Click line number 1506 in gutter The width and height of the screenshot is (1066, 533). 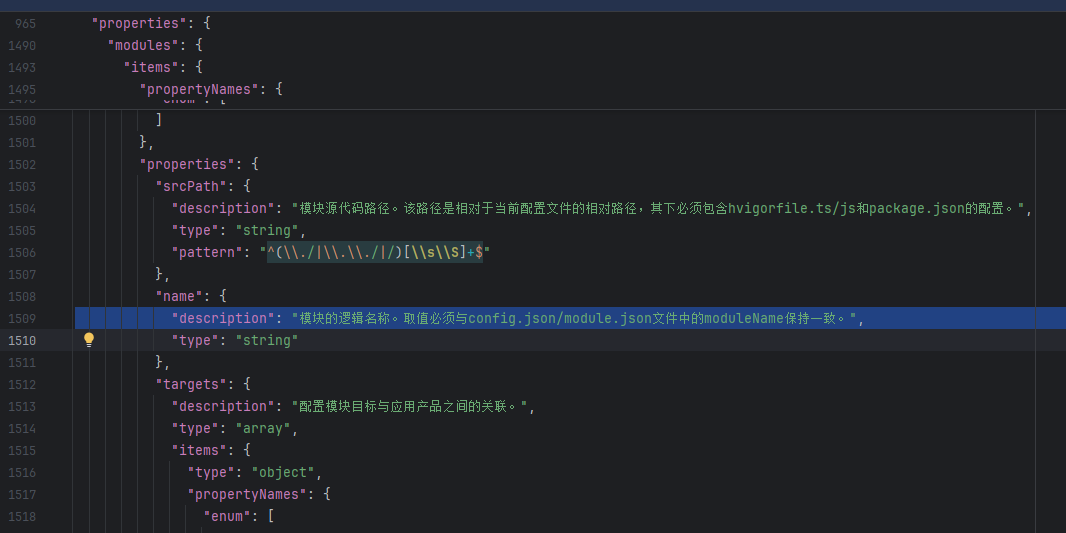(22, 252)
